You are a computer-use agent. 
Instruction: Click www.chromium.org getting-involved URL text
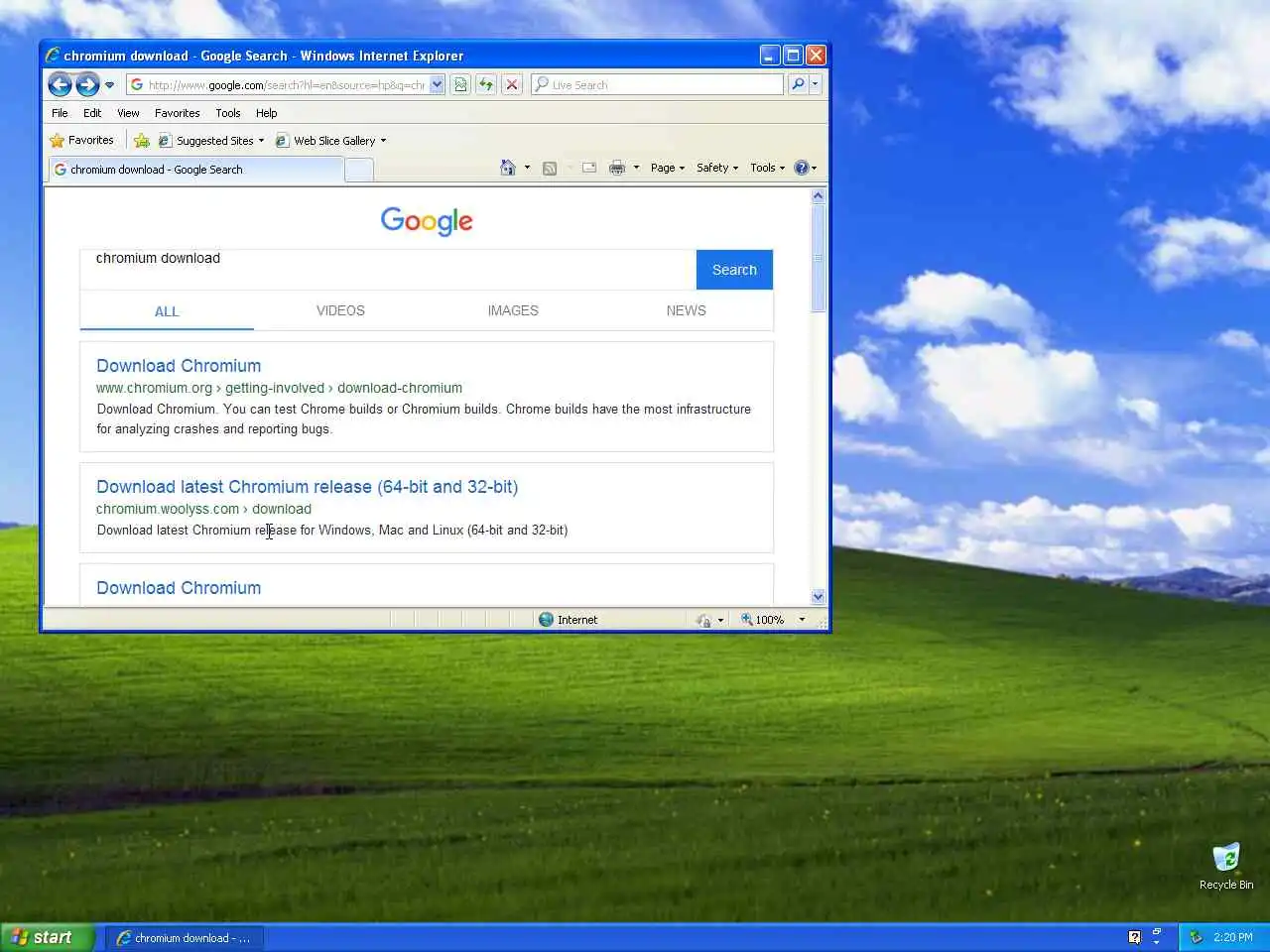pyautogui.click(x=279, y=388)
